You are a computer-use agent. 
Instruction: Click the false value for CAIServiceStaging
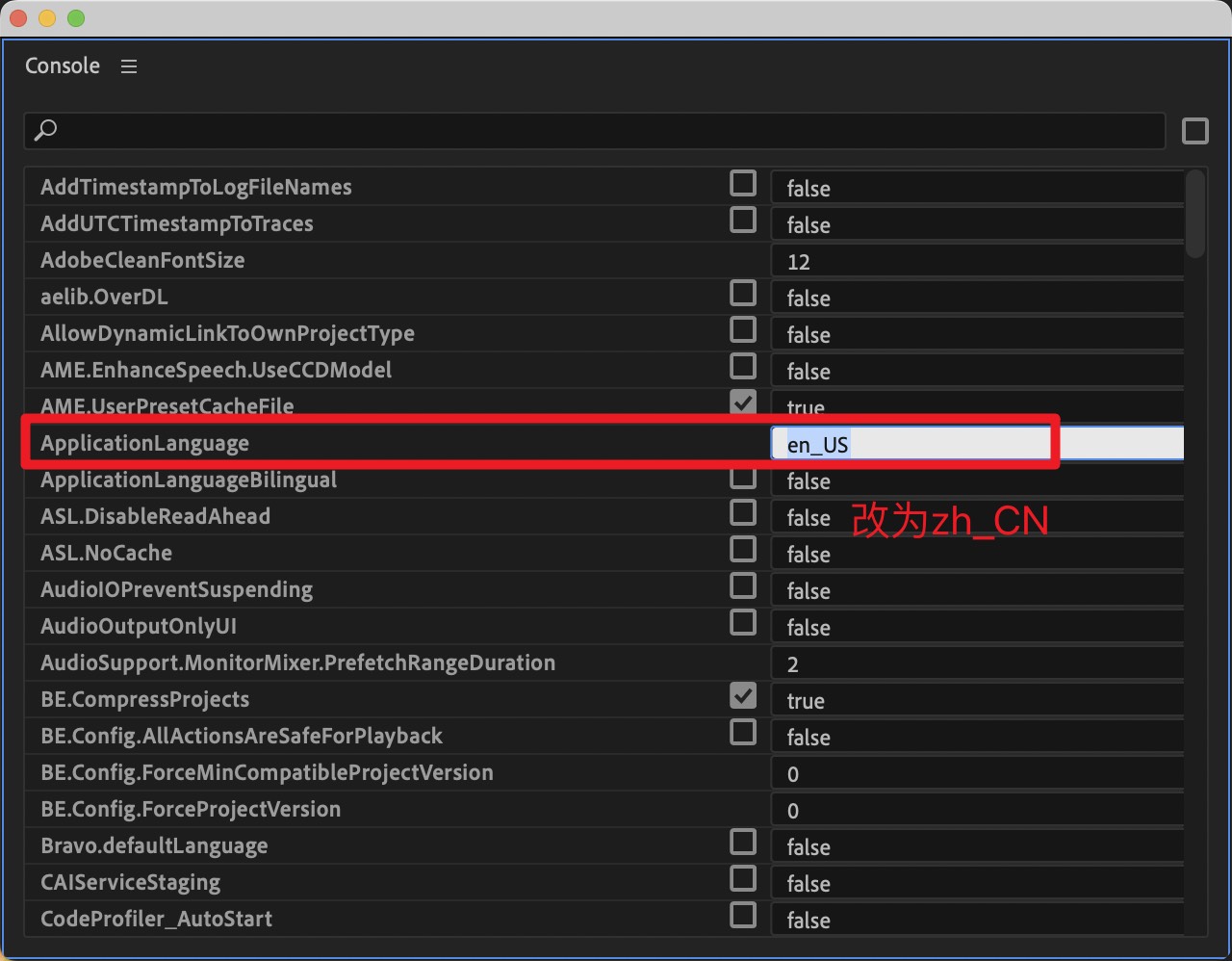click(977, 883)
